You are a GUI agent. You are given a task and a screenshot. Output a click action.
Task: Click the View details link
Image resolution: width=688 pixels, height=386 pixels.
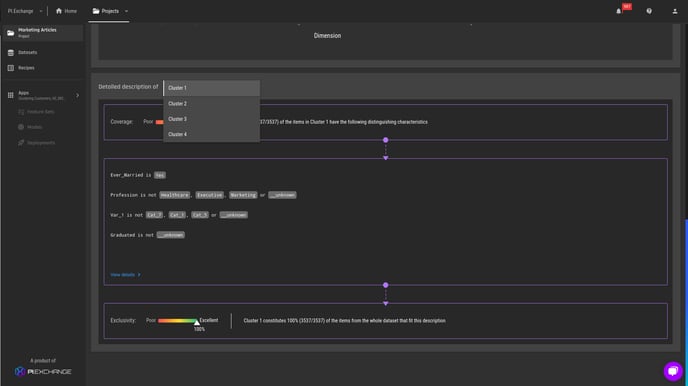125,275
